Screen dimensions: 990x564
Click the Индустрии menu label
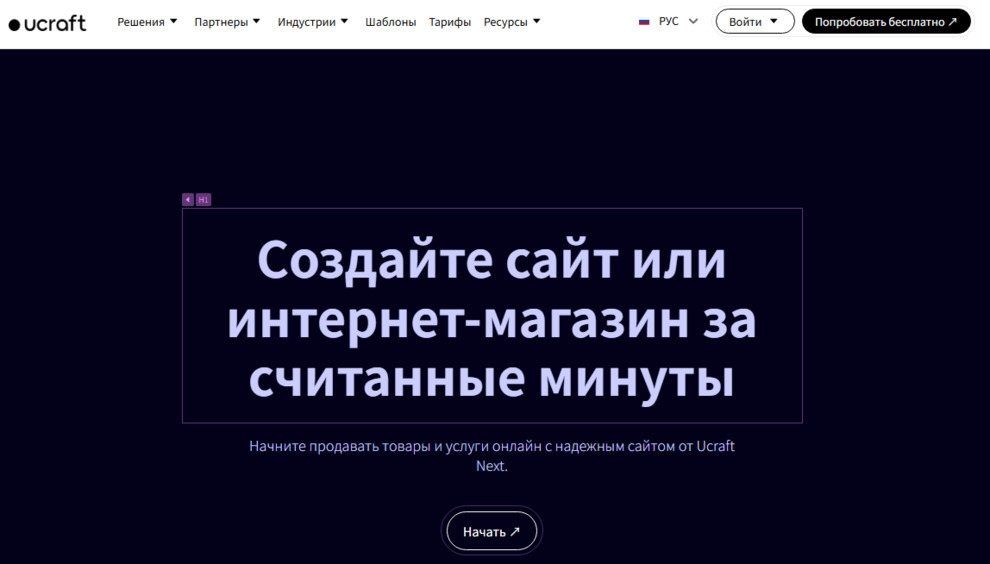pyautogui.click(x=307, y=22)
